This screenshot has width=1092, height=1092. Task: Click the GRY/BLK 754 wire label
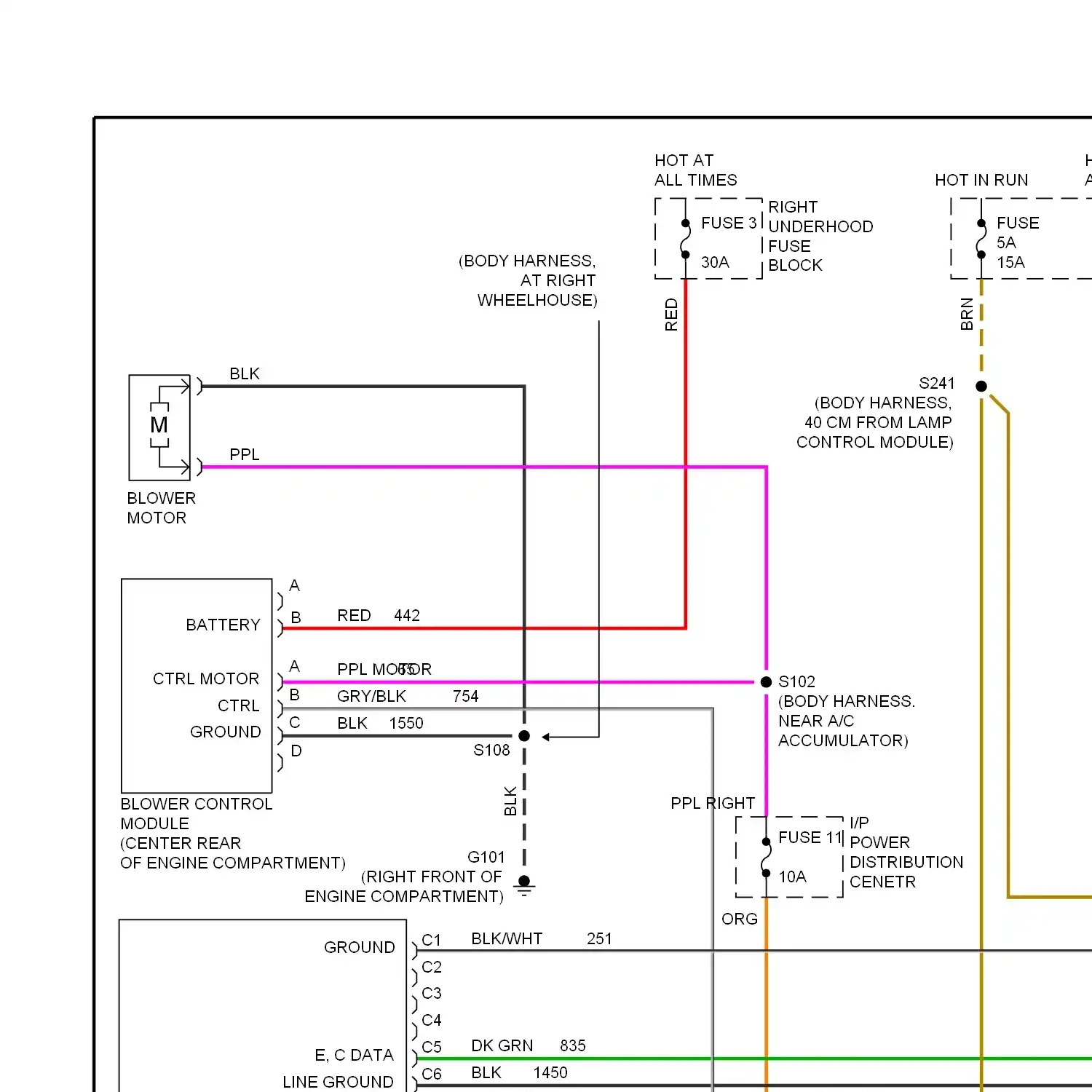click(408, 697)
